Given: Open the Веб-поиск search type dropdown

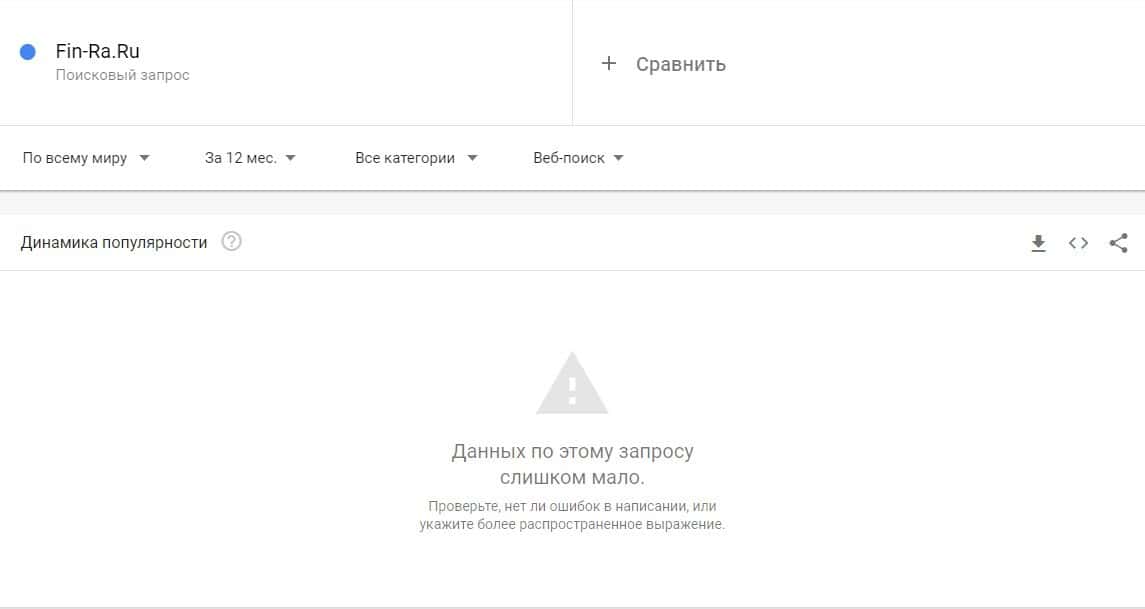Looking at the screenshot, I should click(x=578, y=158).
